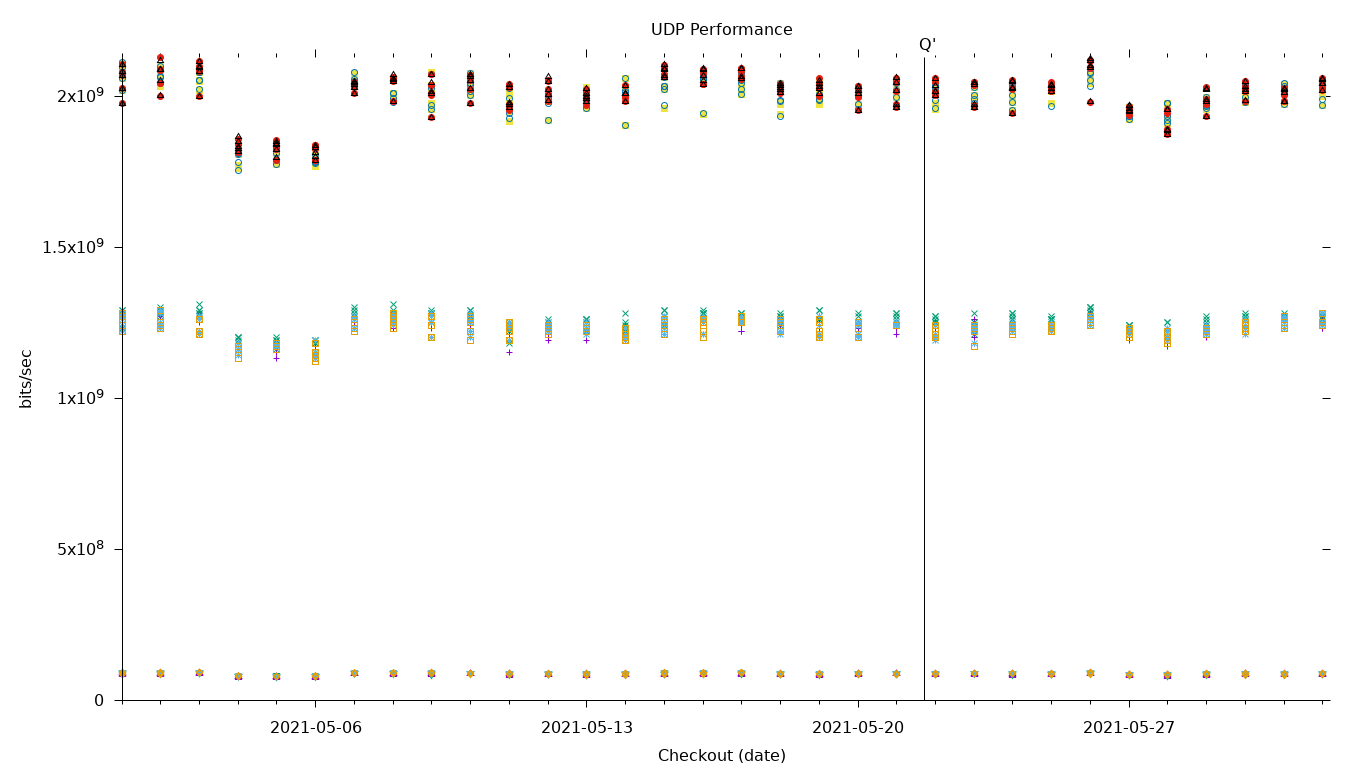Click the 2021-05-27 date label
Viewport: 1360px width, 768px height.
click(x=1129, y=728)
